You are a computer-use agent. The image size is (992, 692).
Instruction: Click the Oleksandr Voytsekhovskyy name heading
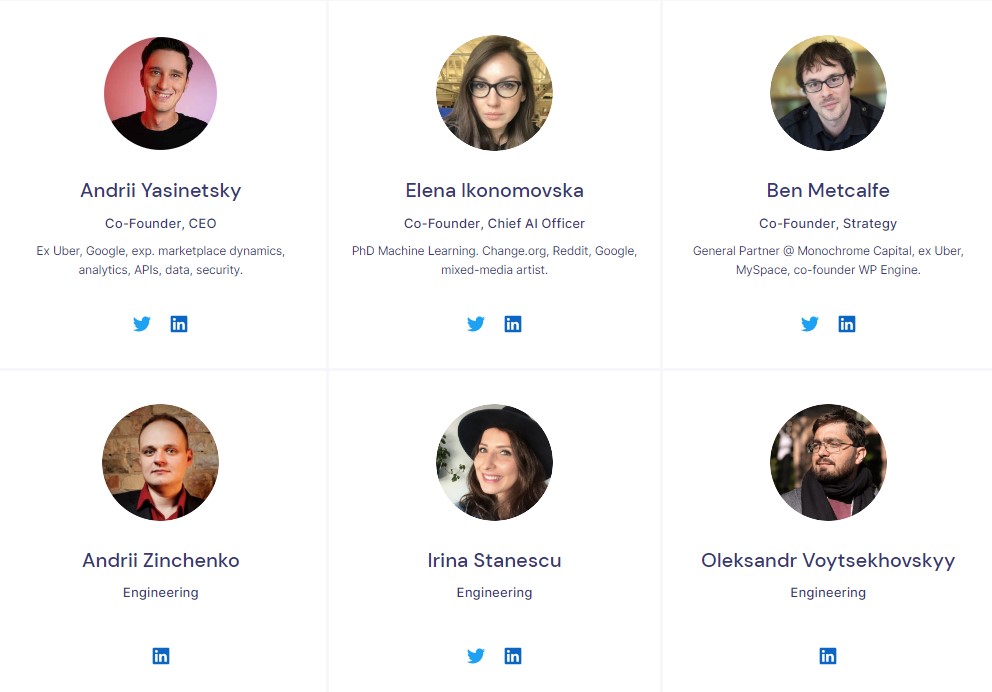click(828, 560)
